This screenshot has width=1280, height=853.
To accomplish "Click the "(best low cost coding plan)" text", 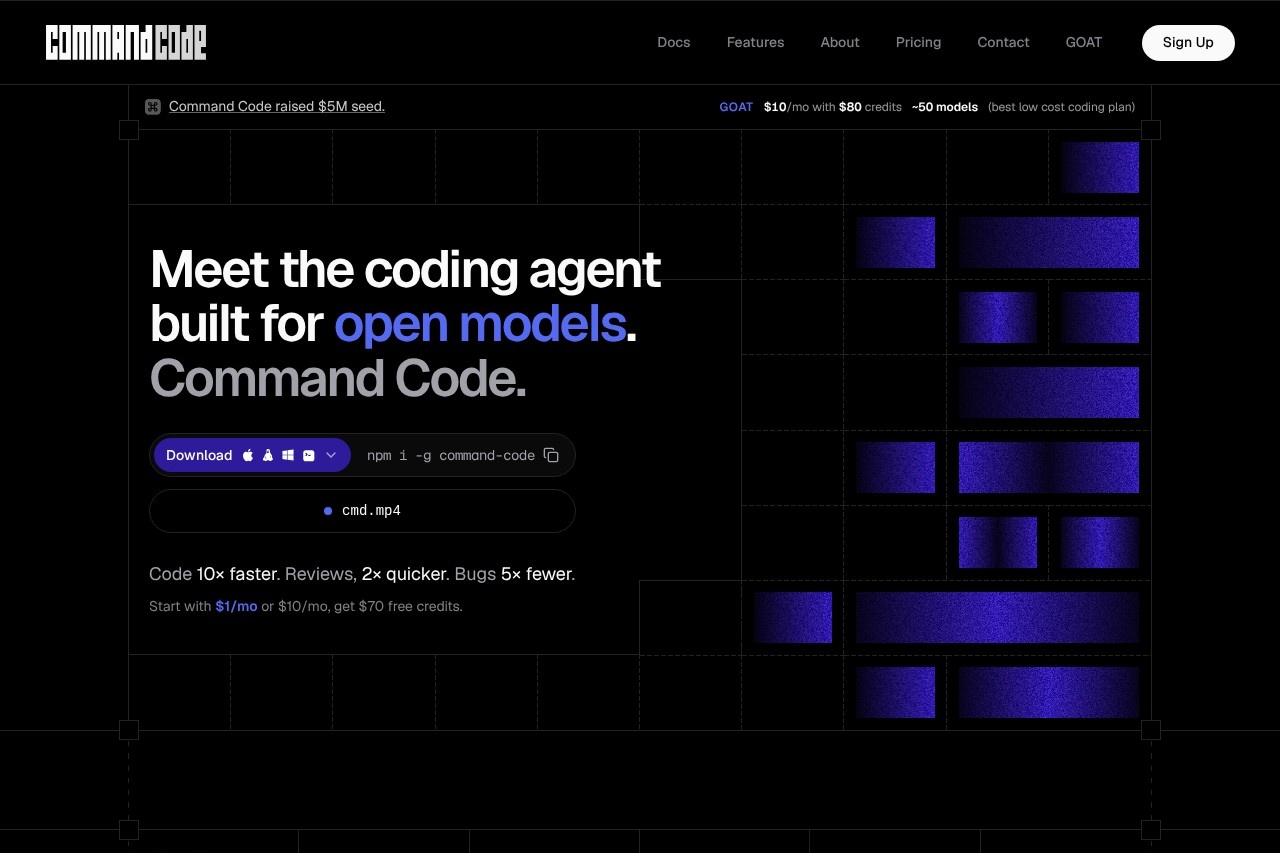I will point(1061,107).
